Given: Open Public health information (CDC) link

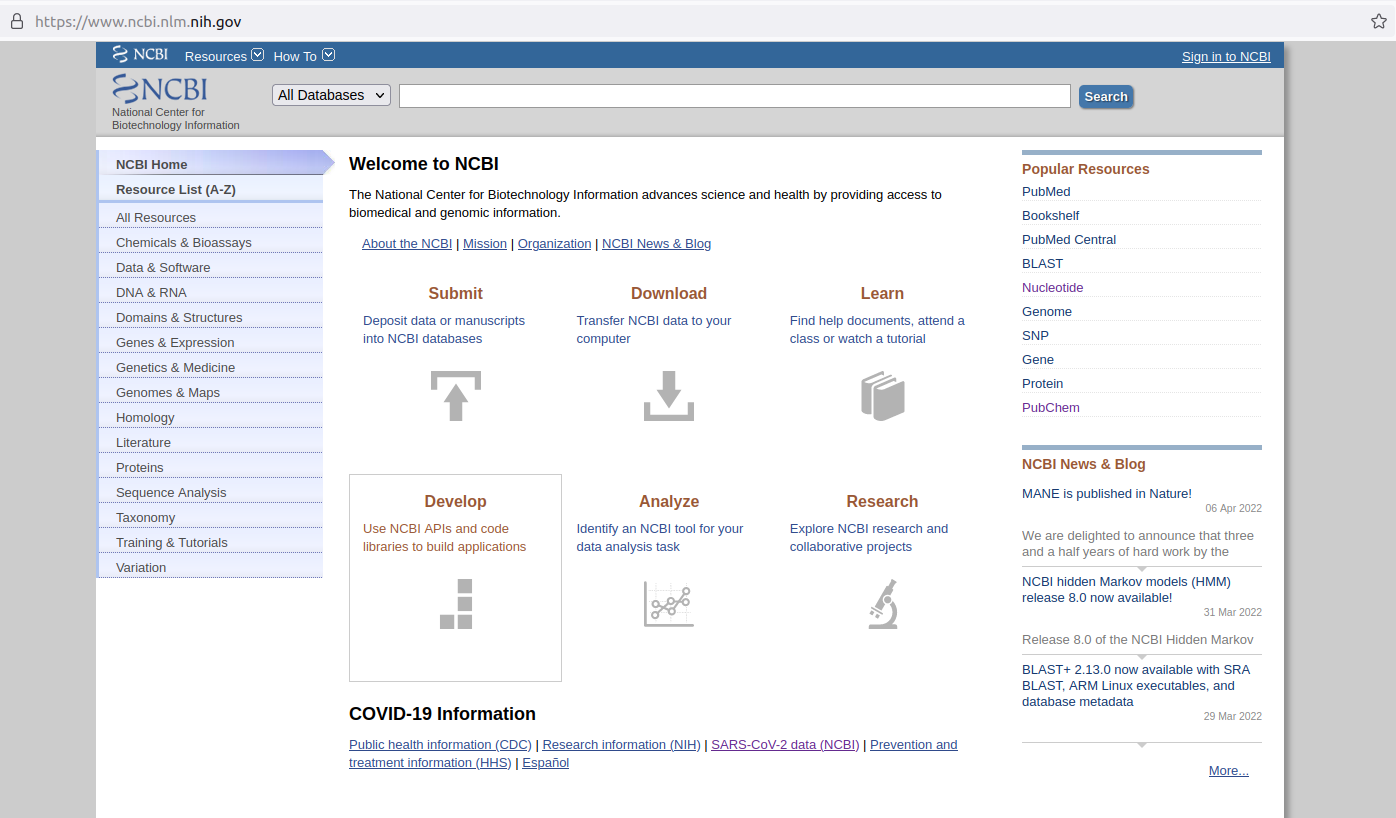Looking at the screenshot, I should coord(441,744).
